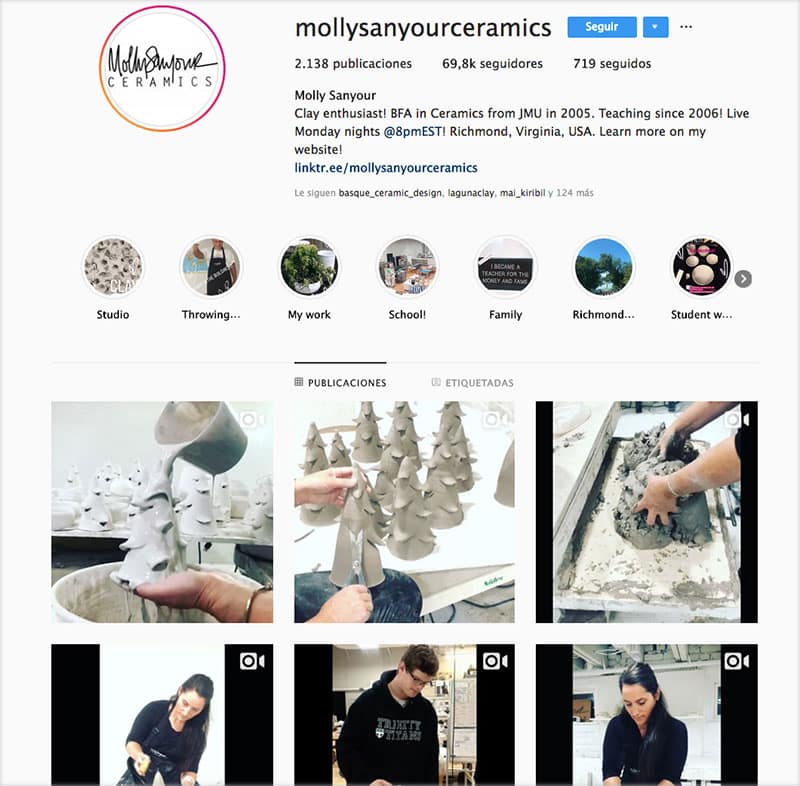This screenshot has height=786, width=800.
Task: Open the 69,8k seguidores list
Action: [x=492, y=64]
